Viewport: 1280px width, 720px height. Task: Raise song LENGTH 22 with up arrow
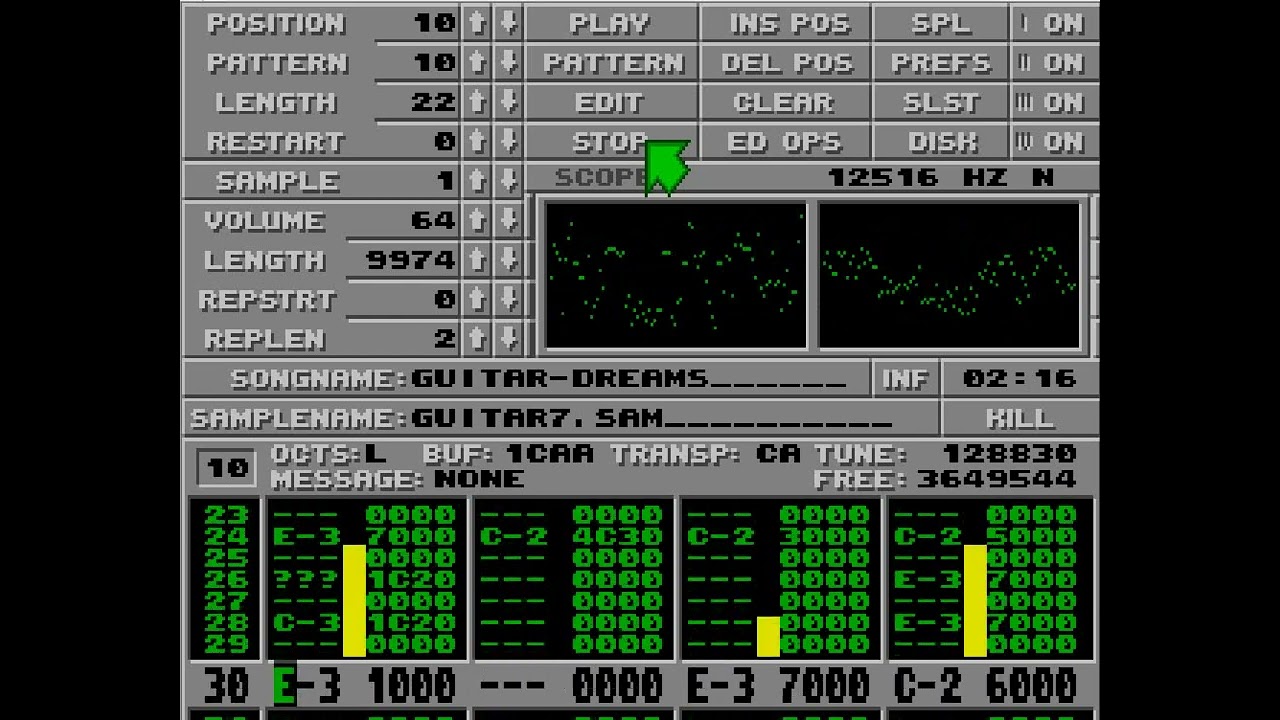(477, 102)
